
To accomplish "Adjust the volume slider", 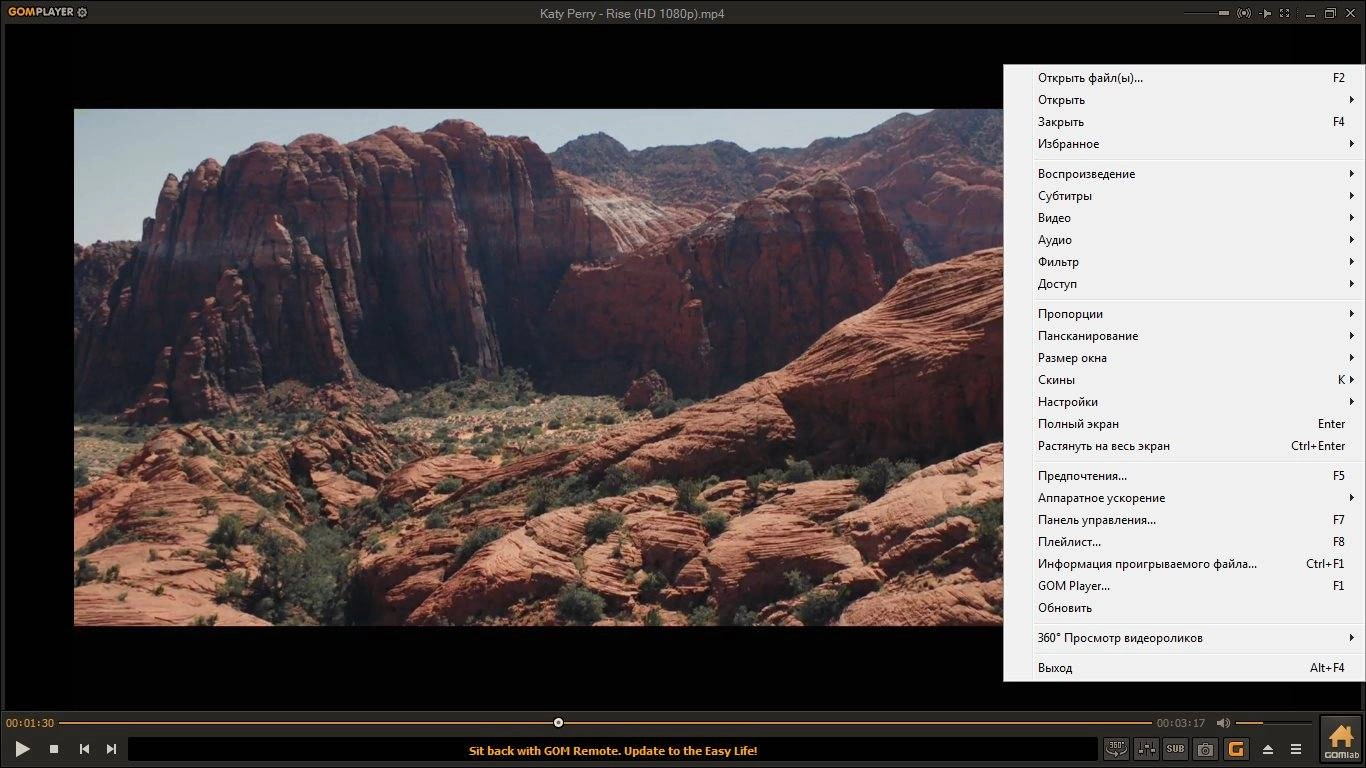I will coord(1273,723).
